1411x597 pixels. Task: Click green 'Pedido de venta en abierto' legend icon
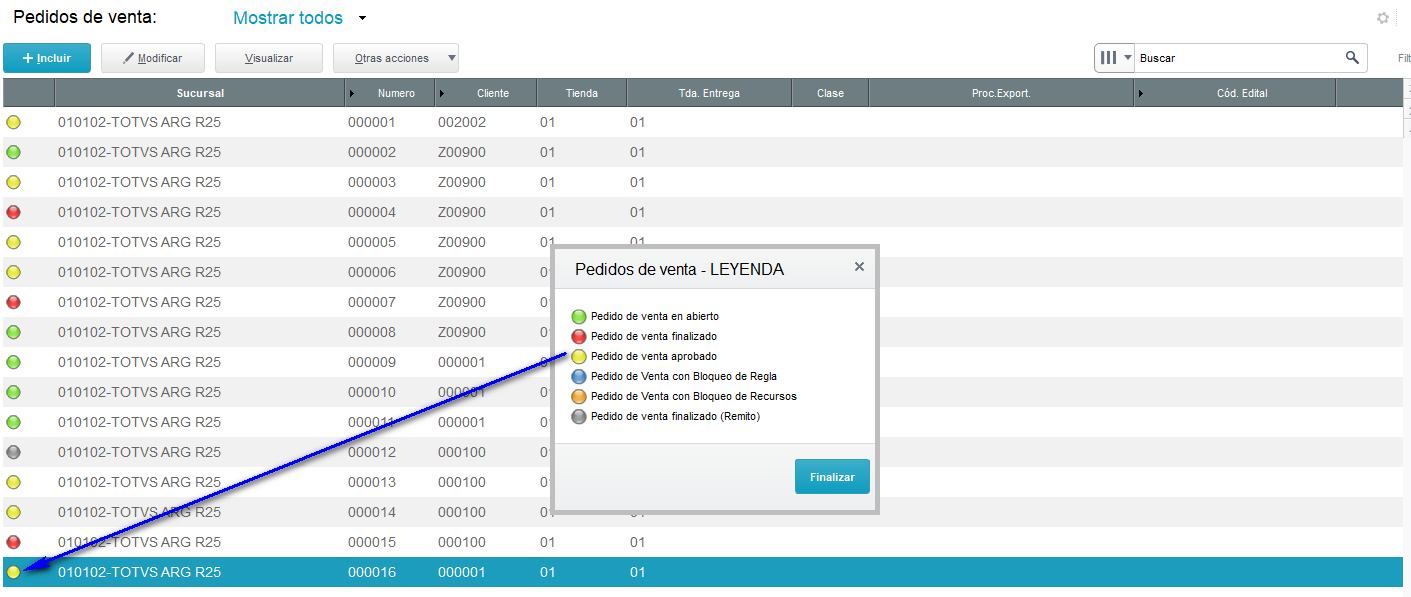[x=579, y=317]
